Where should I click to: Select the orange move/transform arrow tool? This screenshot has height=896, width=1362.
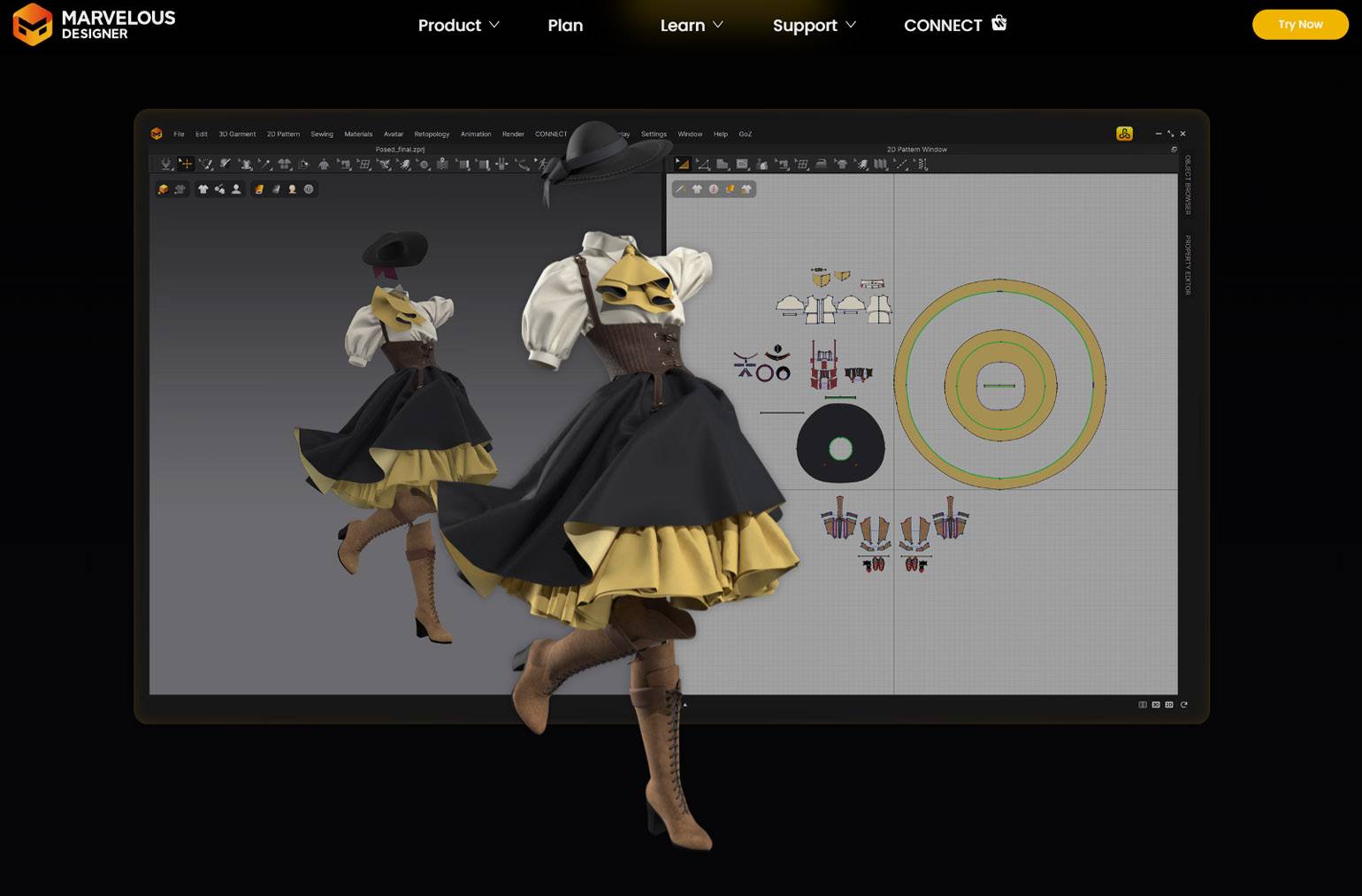click(186, 164)
